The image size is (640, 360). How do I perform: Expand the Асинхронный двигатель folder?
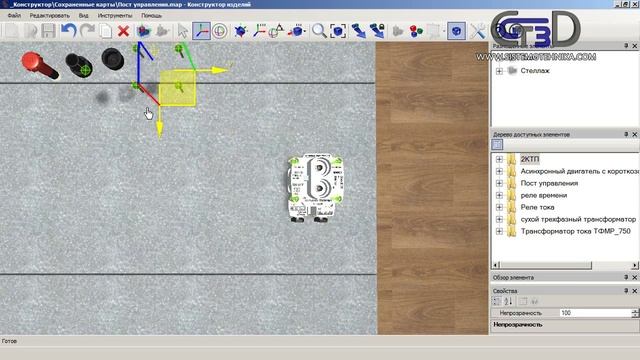point(499,171)
